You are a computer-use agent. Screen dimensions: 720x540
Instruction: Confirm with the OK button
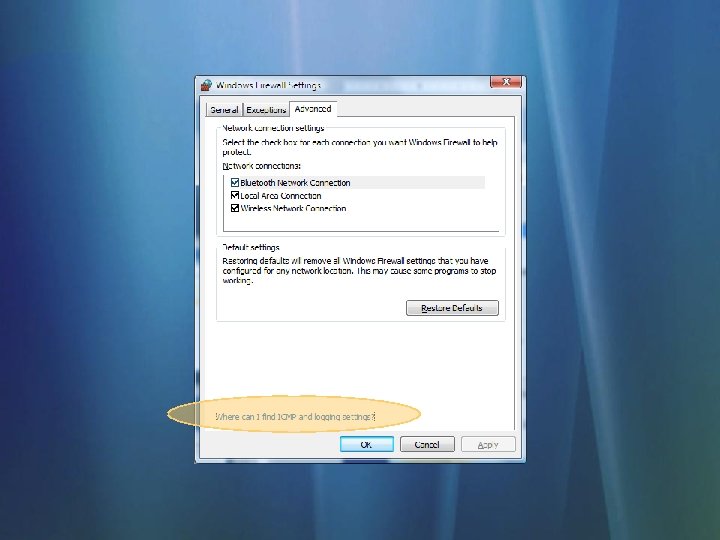pos(366,444)
